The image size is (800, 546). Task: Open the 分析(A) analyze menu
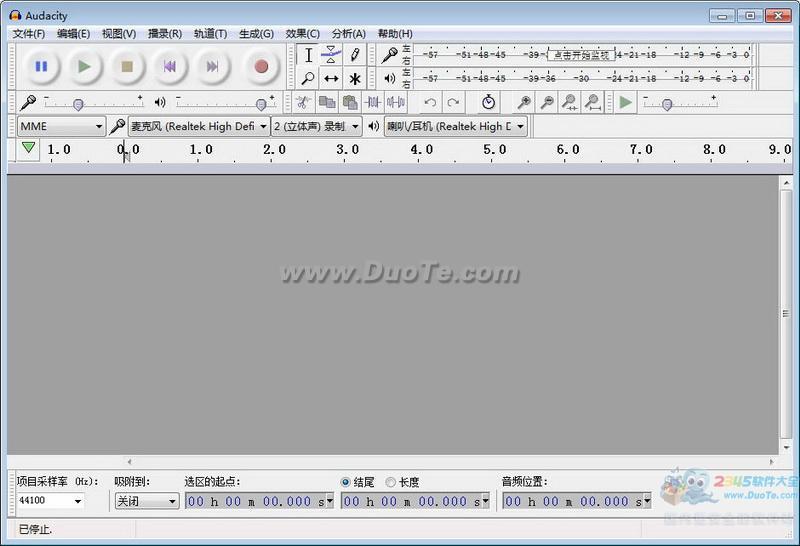(348, 34)
